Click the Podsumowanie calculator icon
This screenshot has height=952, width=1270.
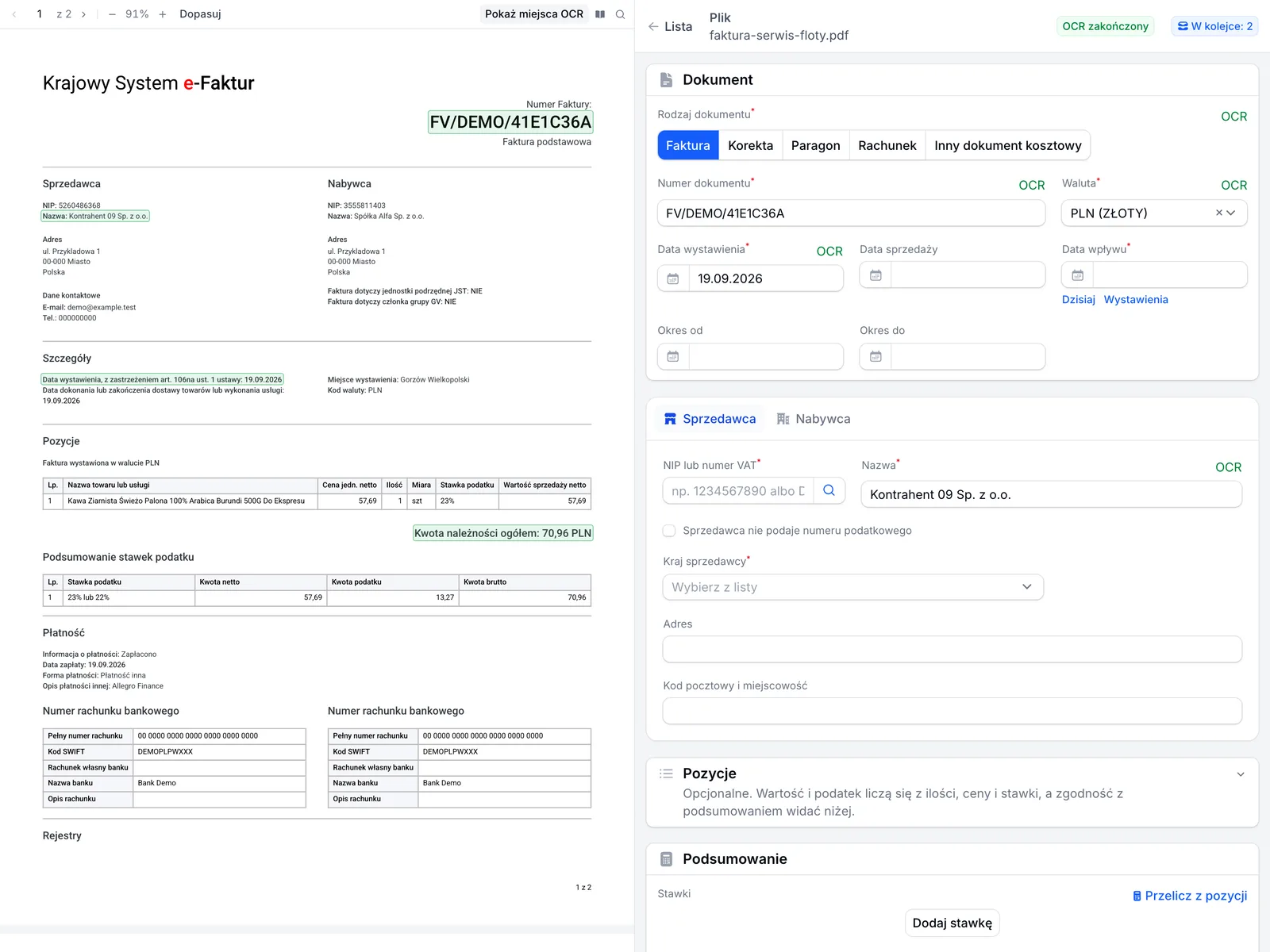click(667, 859)
